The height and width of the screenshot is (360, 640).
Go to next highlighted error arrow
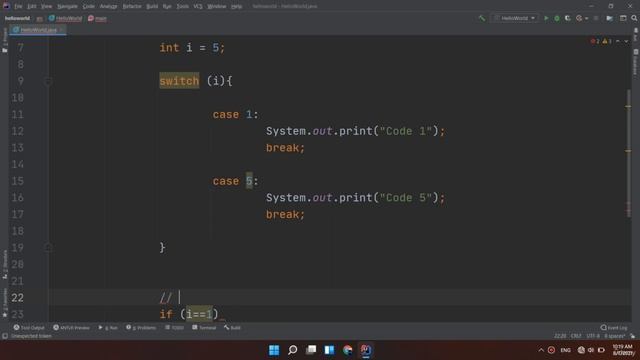pyautogui.click(x=626, y=41)
